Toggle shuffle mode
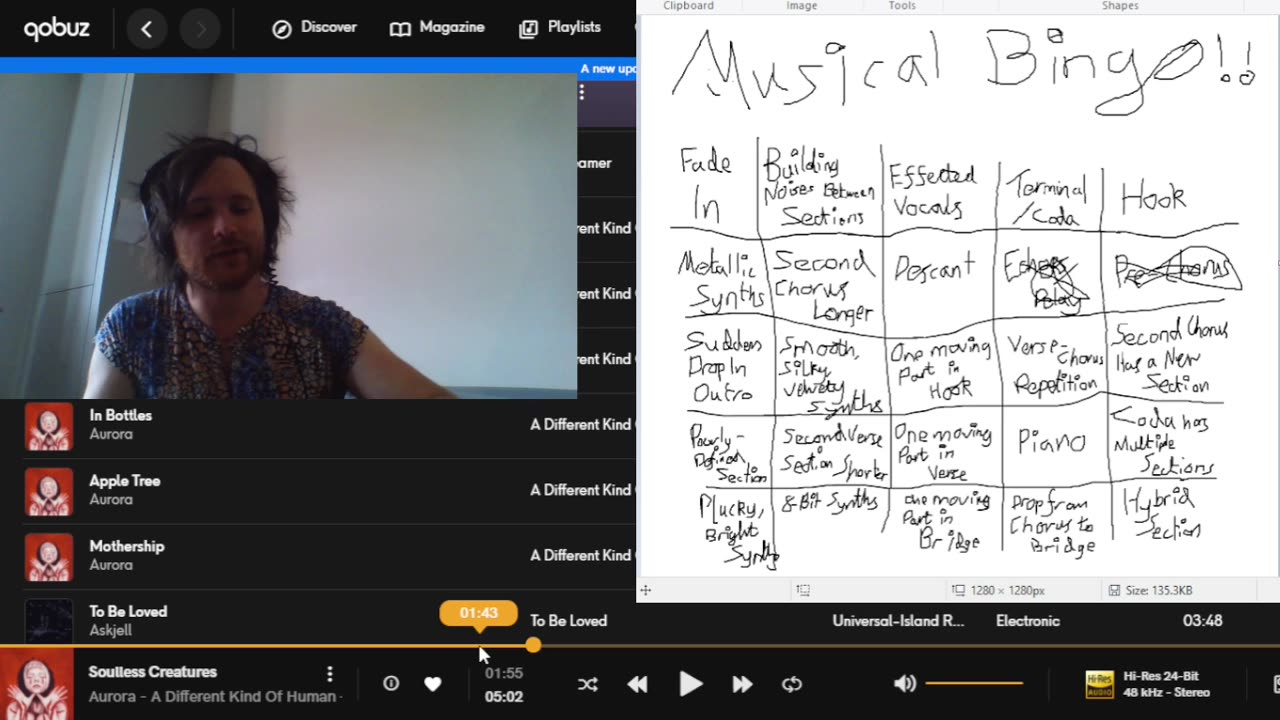 pyautogui.click(x=588, y=684)
